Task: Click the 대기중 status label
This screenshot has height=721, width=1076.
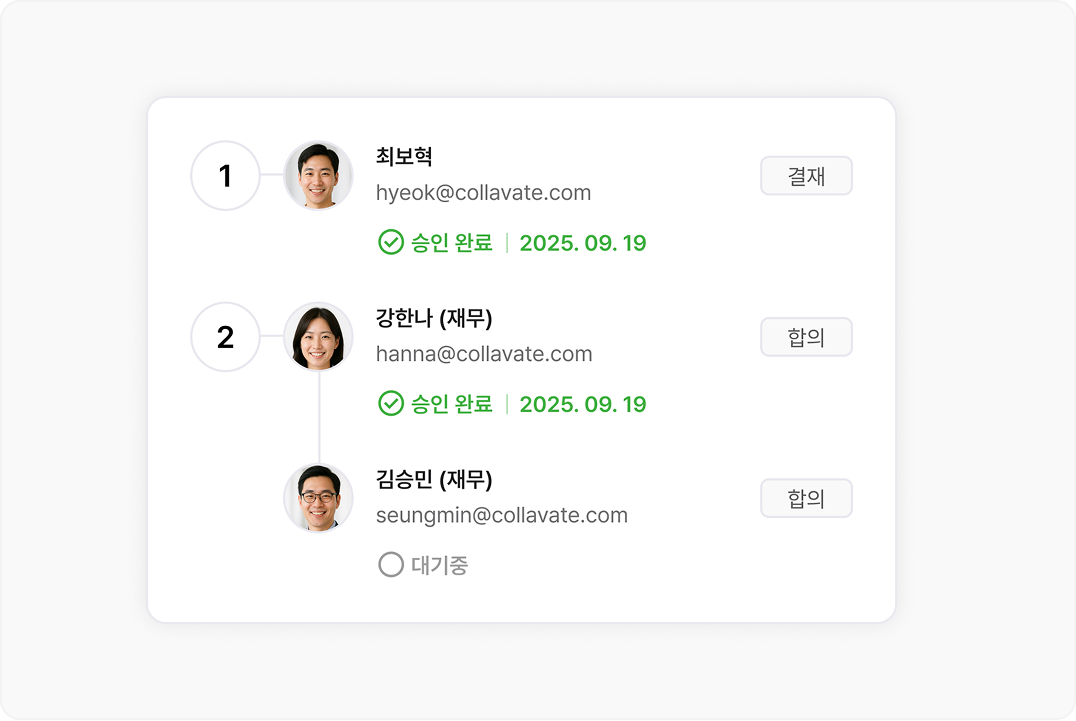Action: [439, 565]
